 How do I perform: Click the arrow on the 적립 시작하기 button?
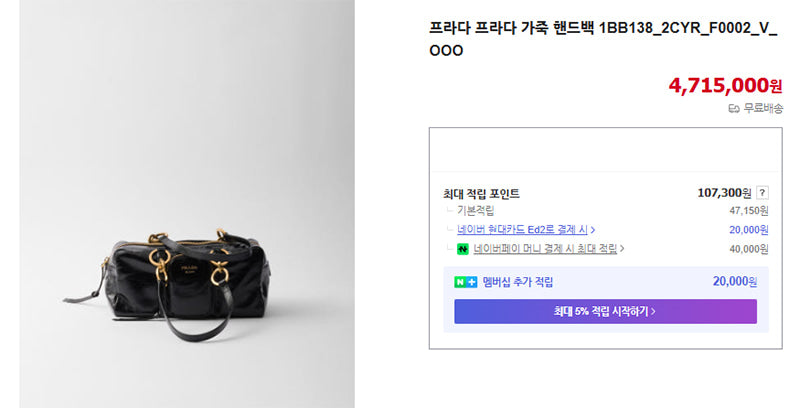click(653, 311)
